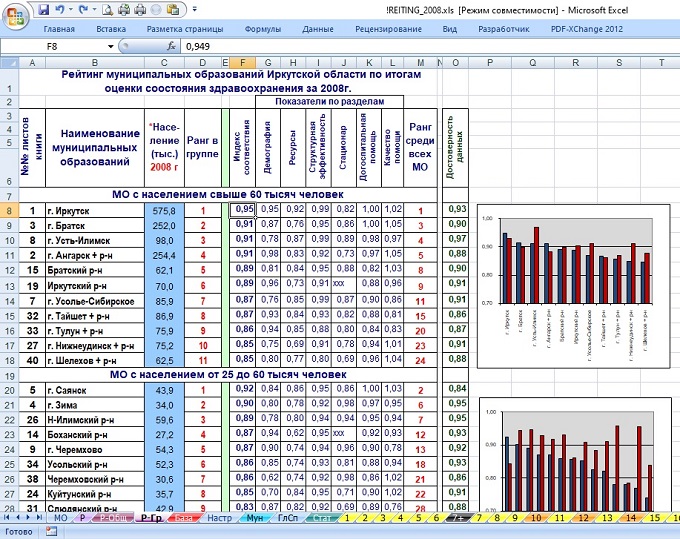This screenshot has height=539, width=680.
Task: Click the lower bar chart
Action: [x=575, y=454]
